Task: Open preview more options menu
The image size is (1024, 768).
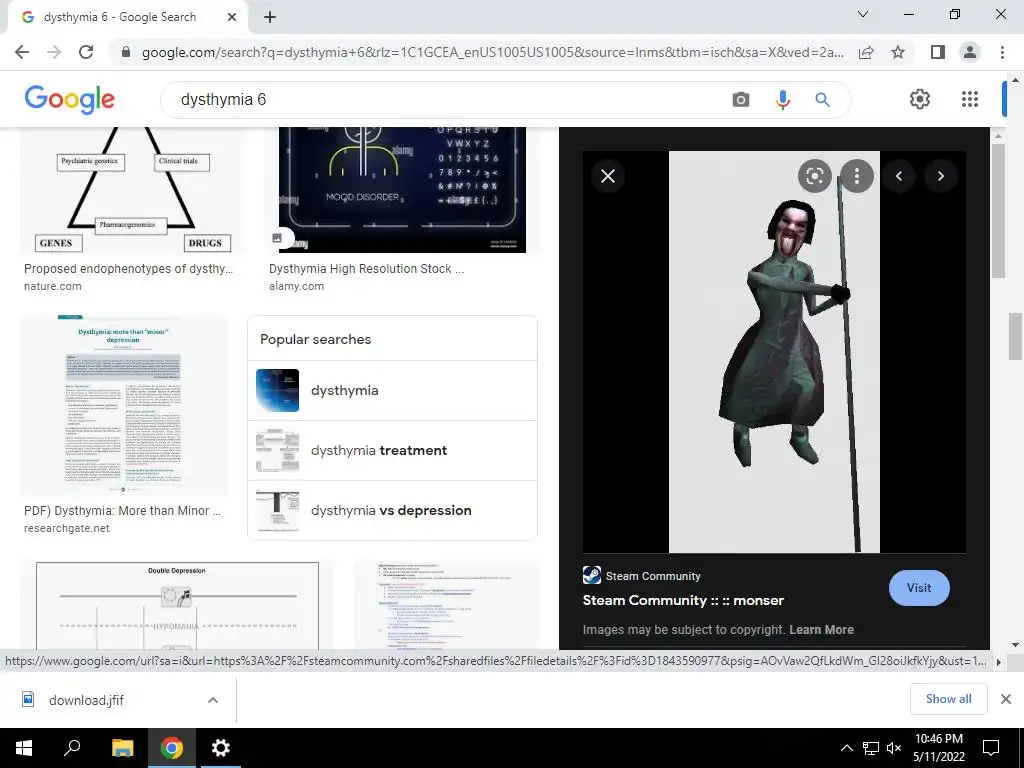Action: click(x=856, y=176)
